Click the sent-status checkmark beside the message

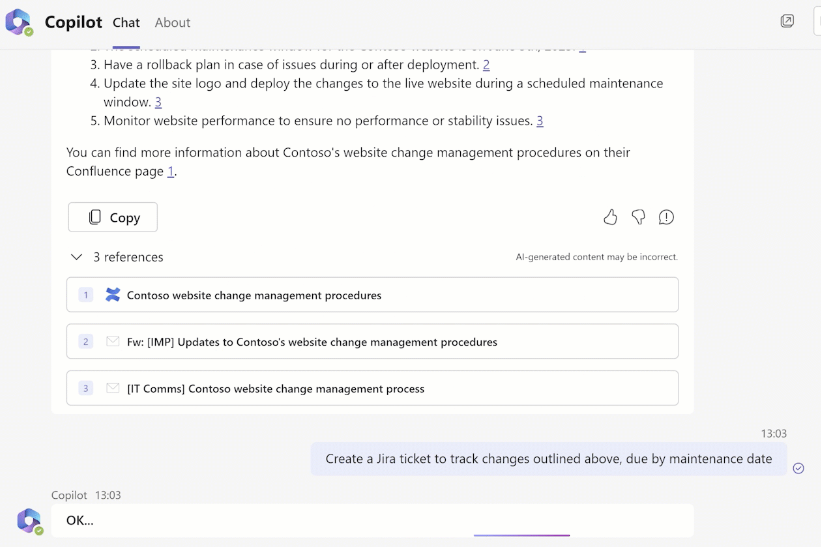click(798, 468)
